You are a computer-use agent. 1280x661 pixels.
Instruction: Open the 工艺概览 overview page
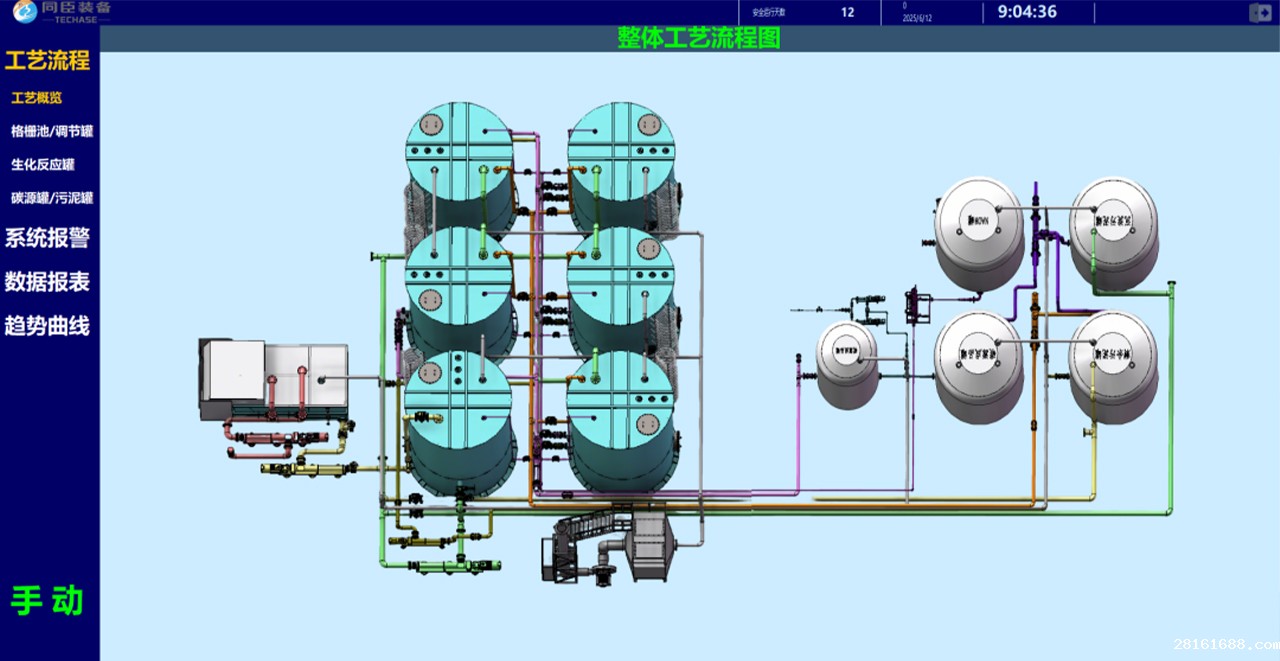point(37,98)
